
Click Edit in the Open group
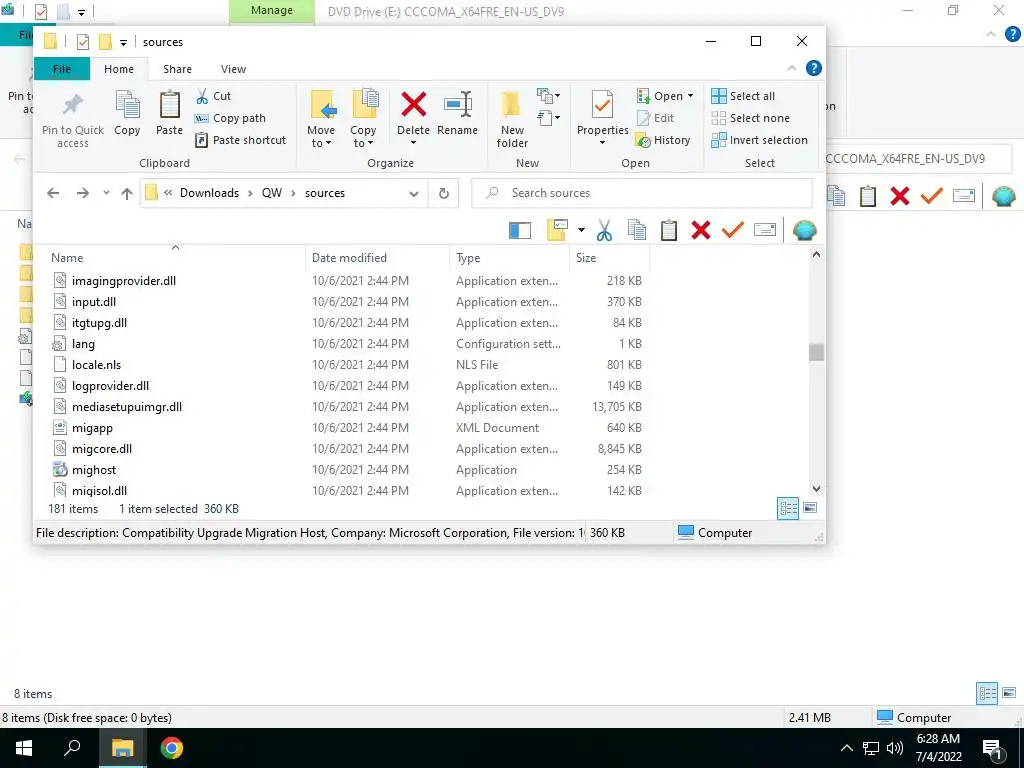pyautogui.click(x=655, y=118)
